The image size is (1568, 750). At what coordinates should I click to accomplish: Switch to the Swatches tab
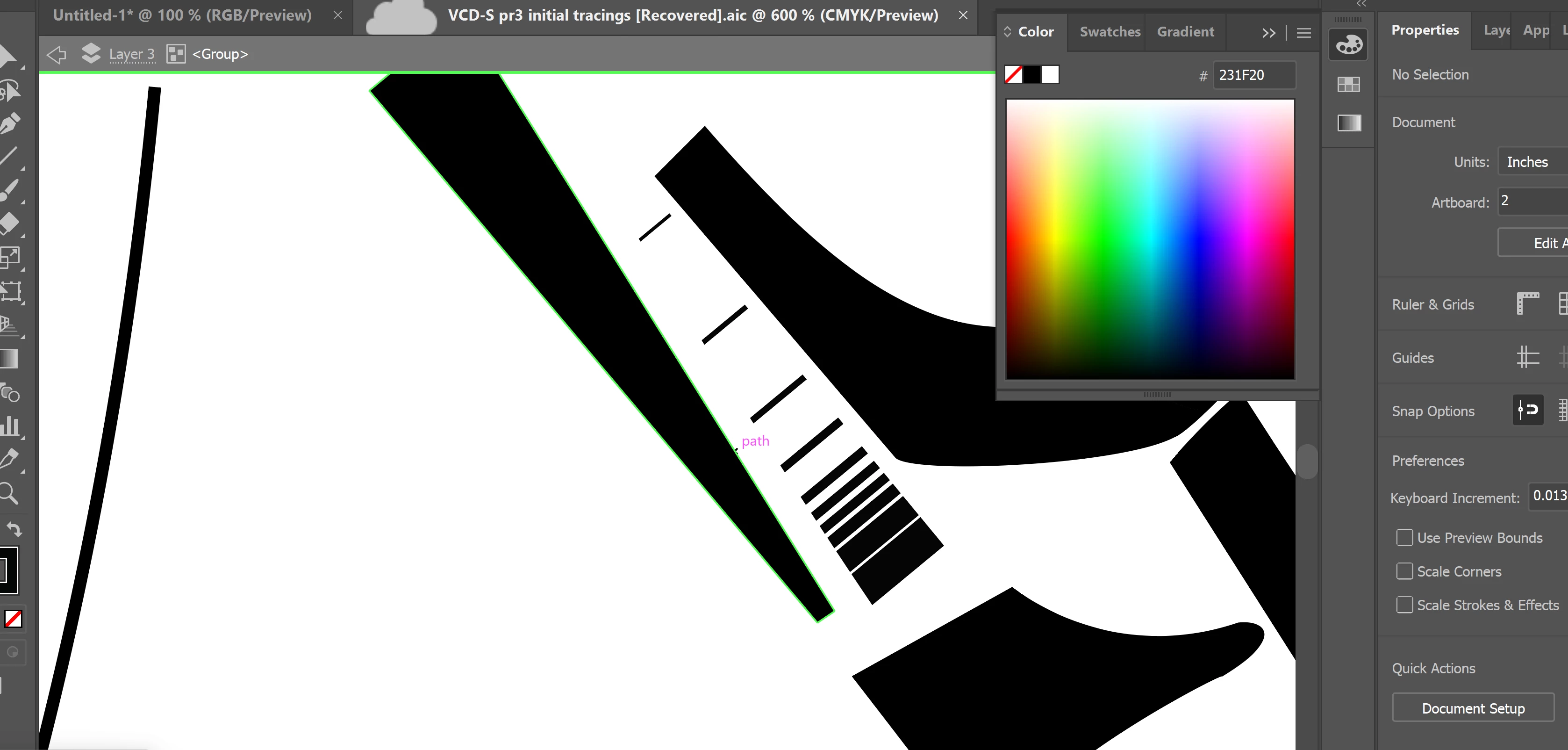coord(1110,32)
